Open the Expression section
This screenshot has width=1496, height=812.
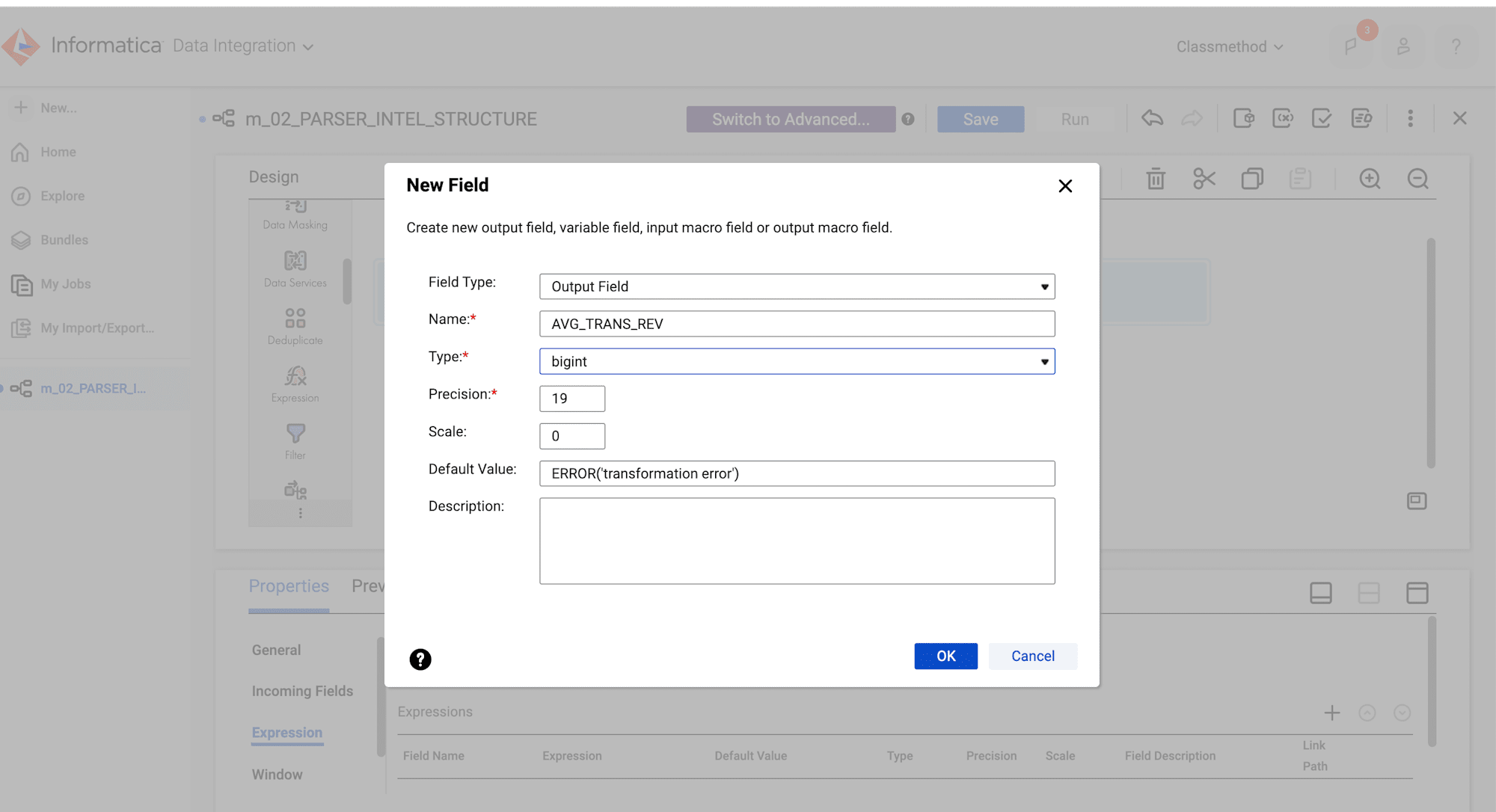(x=287, y=733)
